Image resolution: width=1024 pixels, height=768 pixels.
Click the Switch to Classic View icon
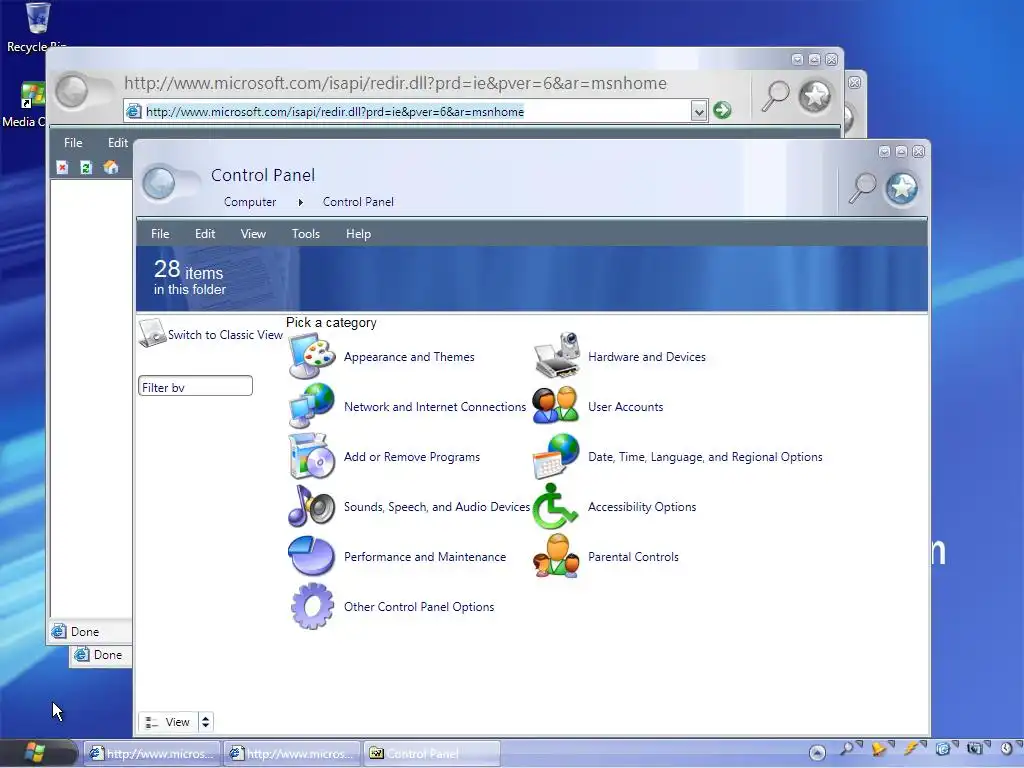click(152, 333)
